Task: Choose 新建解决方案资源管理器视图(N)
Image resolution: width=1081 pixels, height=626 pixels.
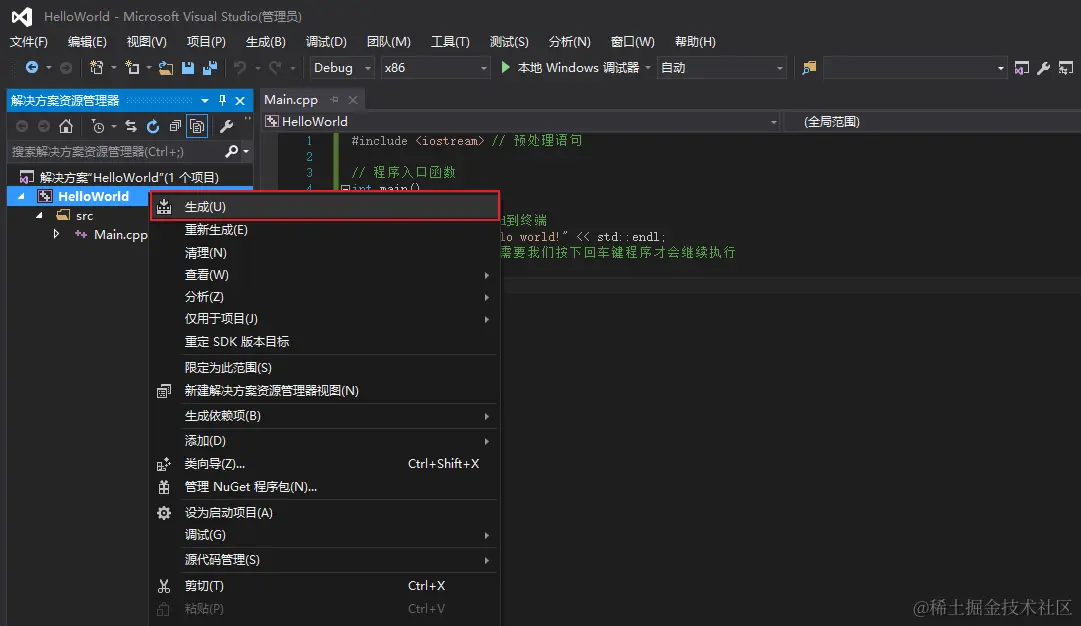Action: tap(325, 391)
